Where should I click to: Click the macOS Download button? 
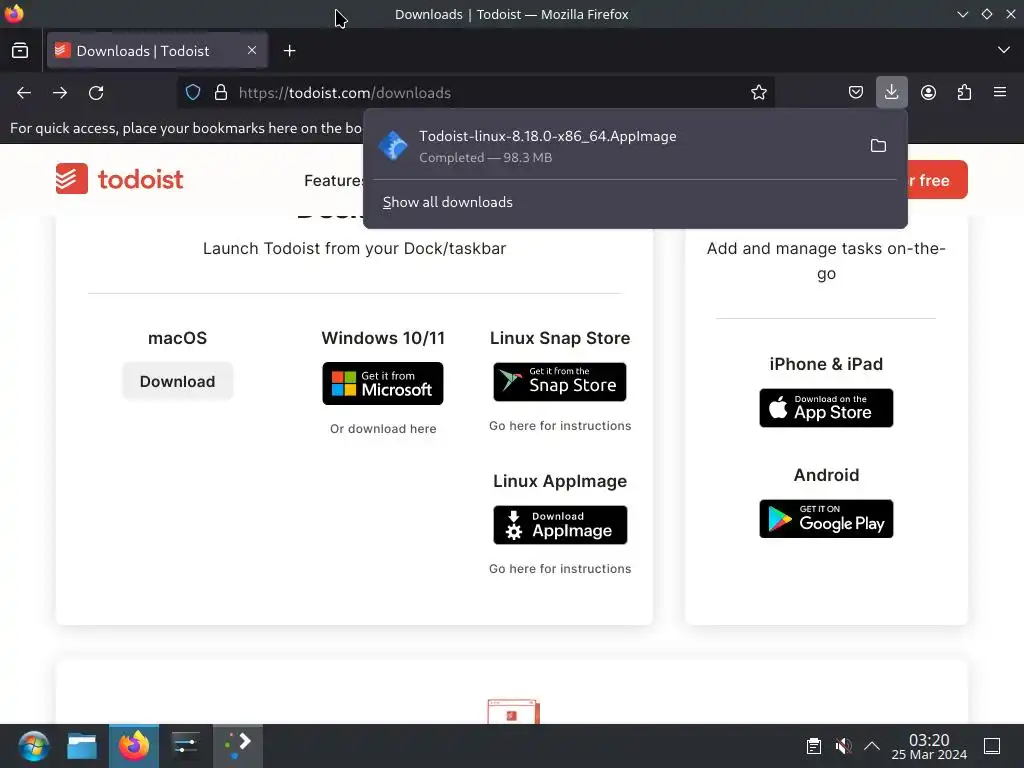177,381
